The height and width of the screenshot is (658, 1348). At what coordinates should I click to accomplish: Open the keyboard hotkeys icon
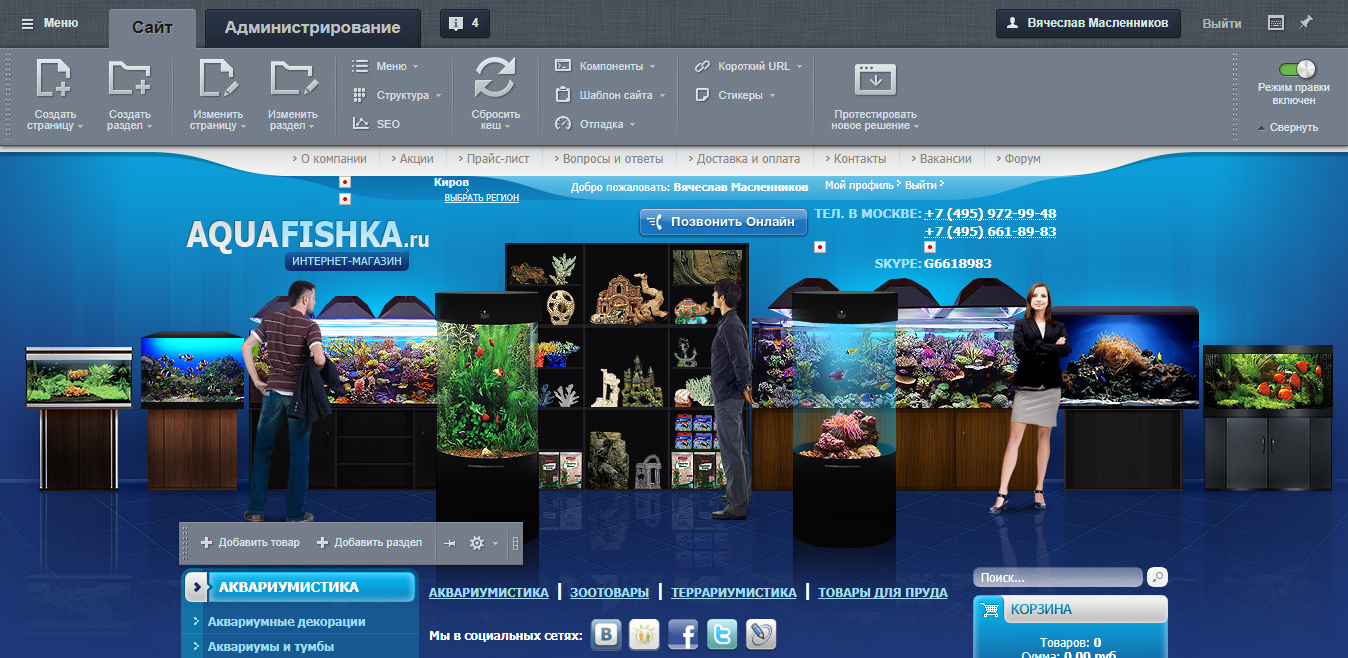1276,23
